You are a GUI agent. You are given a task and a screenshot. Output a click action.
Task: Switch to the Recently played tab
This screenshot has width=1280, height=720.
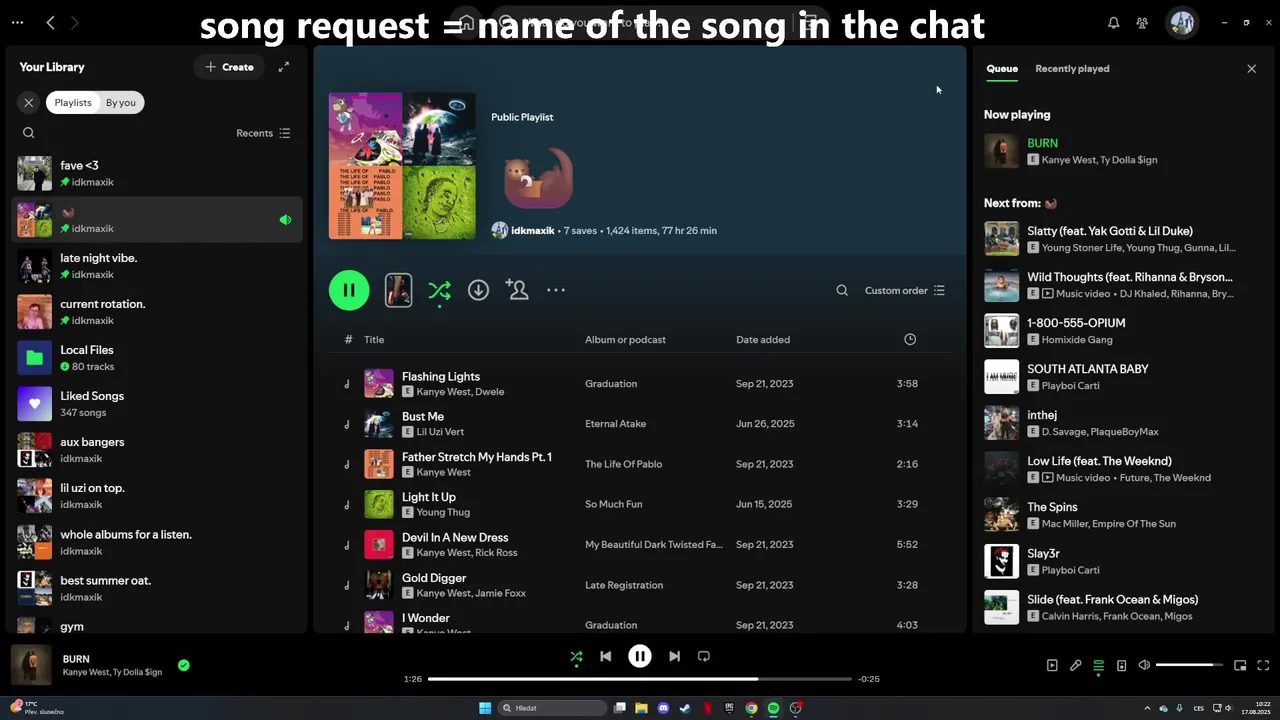click(x=1072, y=69)
